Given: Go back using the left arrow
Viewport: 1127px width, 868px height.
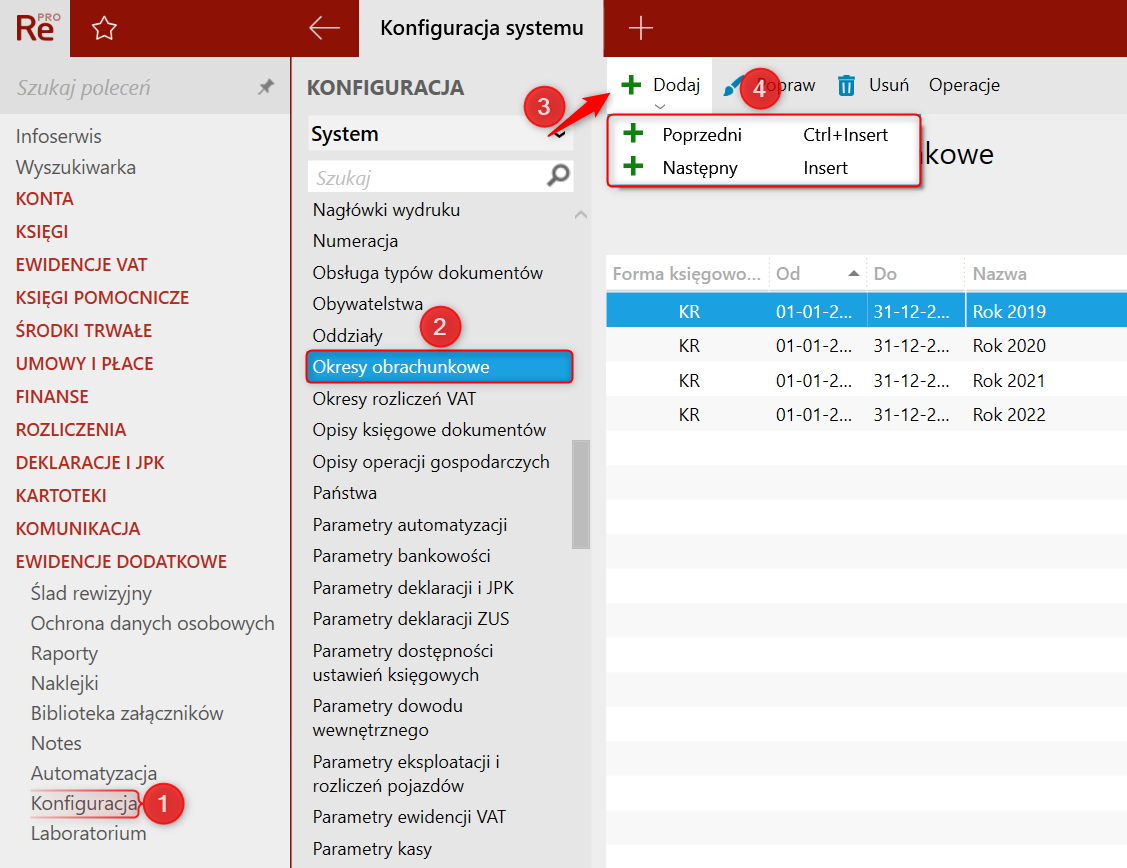Looking at the screenshot, I should coord(324,28).
